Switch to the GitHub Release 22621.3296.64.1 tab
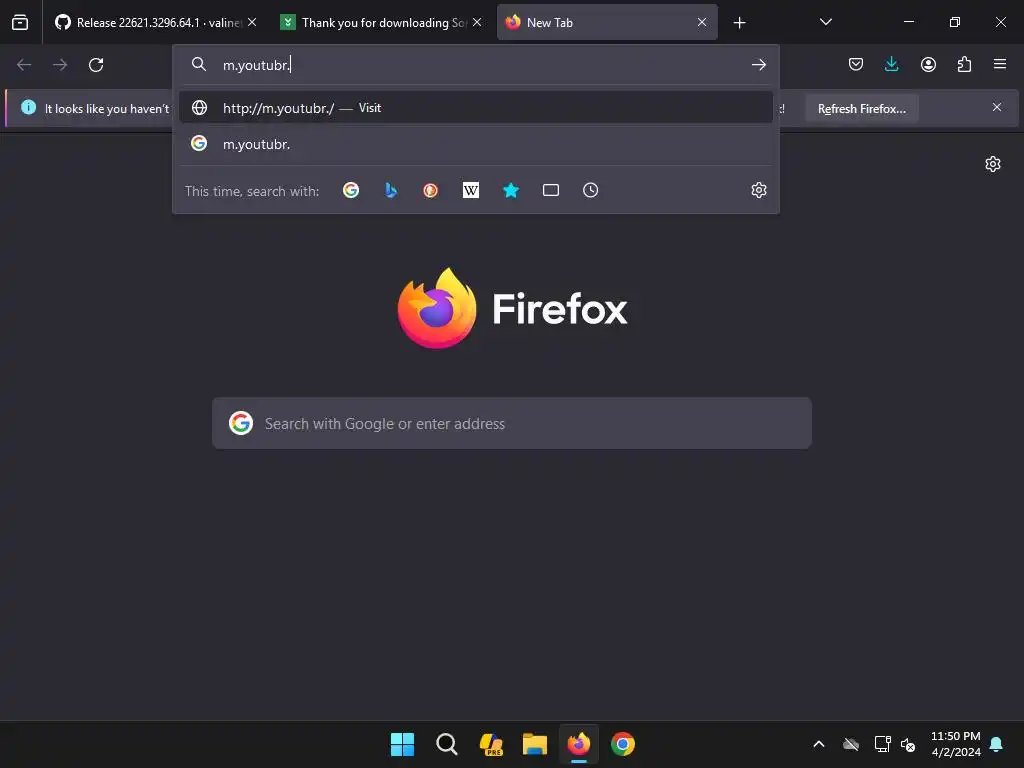1024x768 pixels. coord(155,22)
